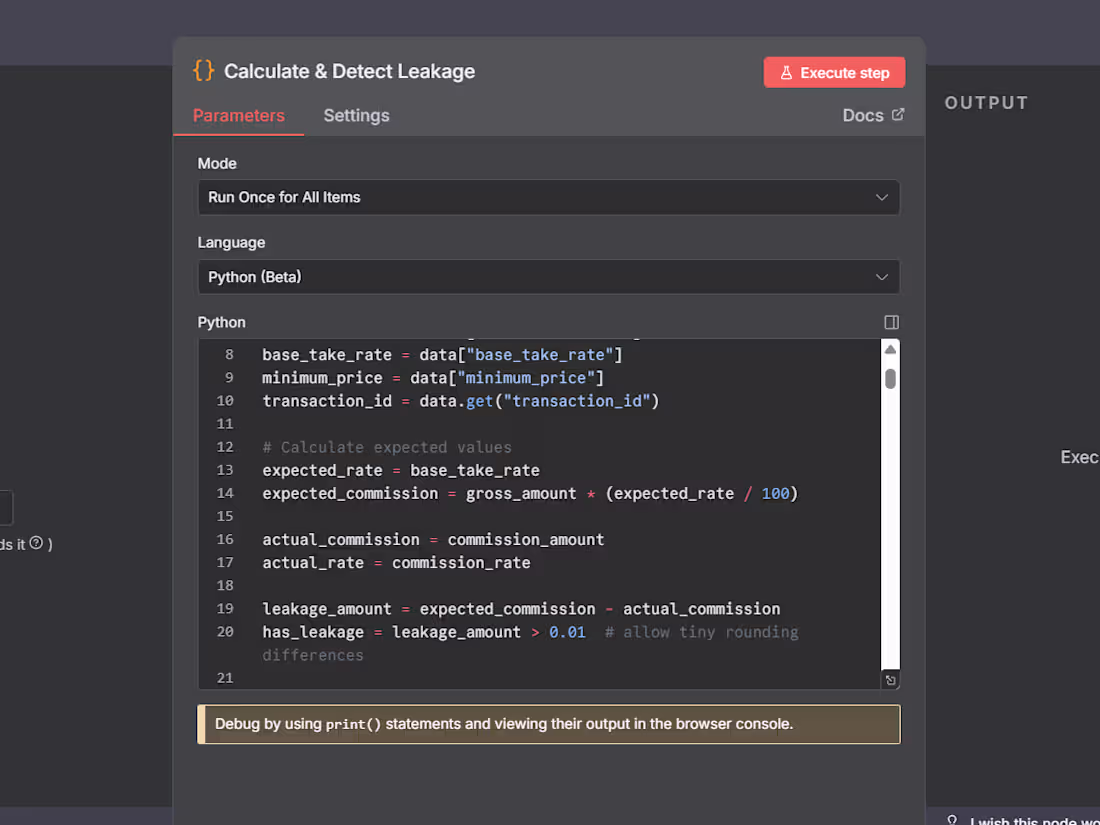Viewport: 1100px width, 825px height.
Task: Click the scroll up arrow in code editor
Action: [890, 349]
